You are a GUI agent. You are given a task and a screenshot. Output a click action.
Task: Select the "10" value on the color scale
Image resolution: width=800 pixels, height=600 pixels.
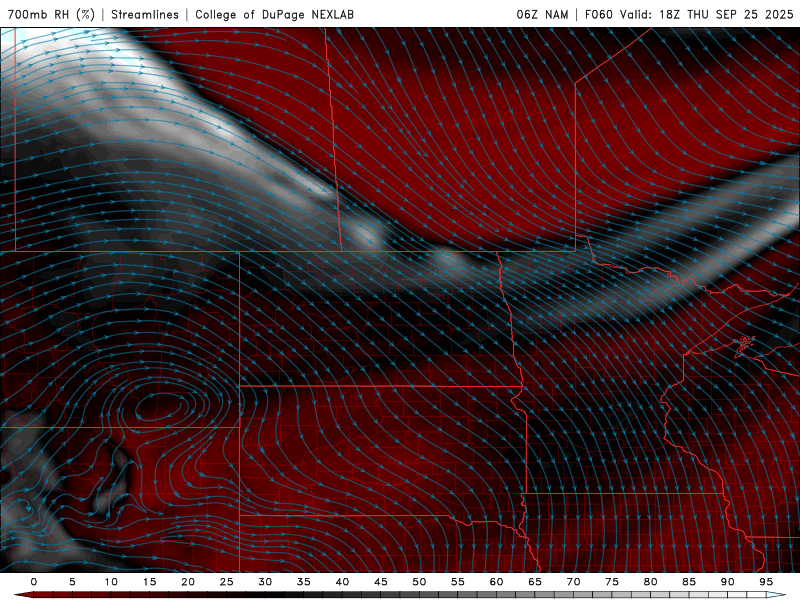pyautogui.click(x=111, y=582)
